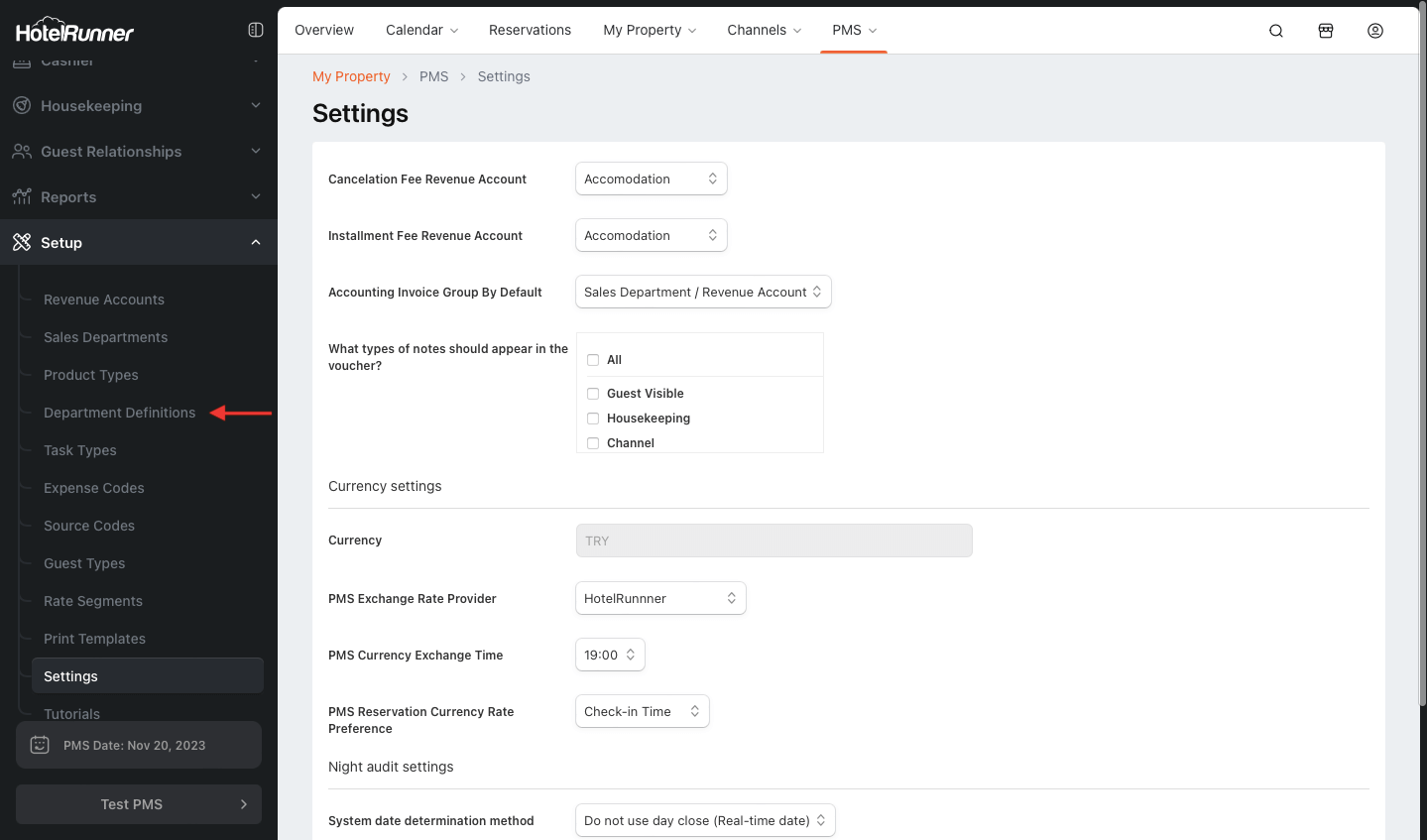
Task: Click the Housekeeping sidebar icon
Action: click(x=22, y=105)
